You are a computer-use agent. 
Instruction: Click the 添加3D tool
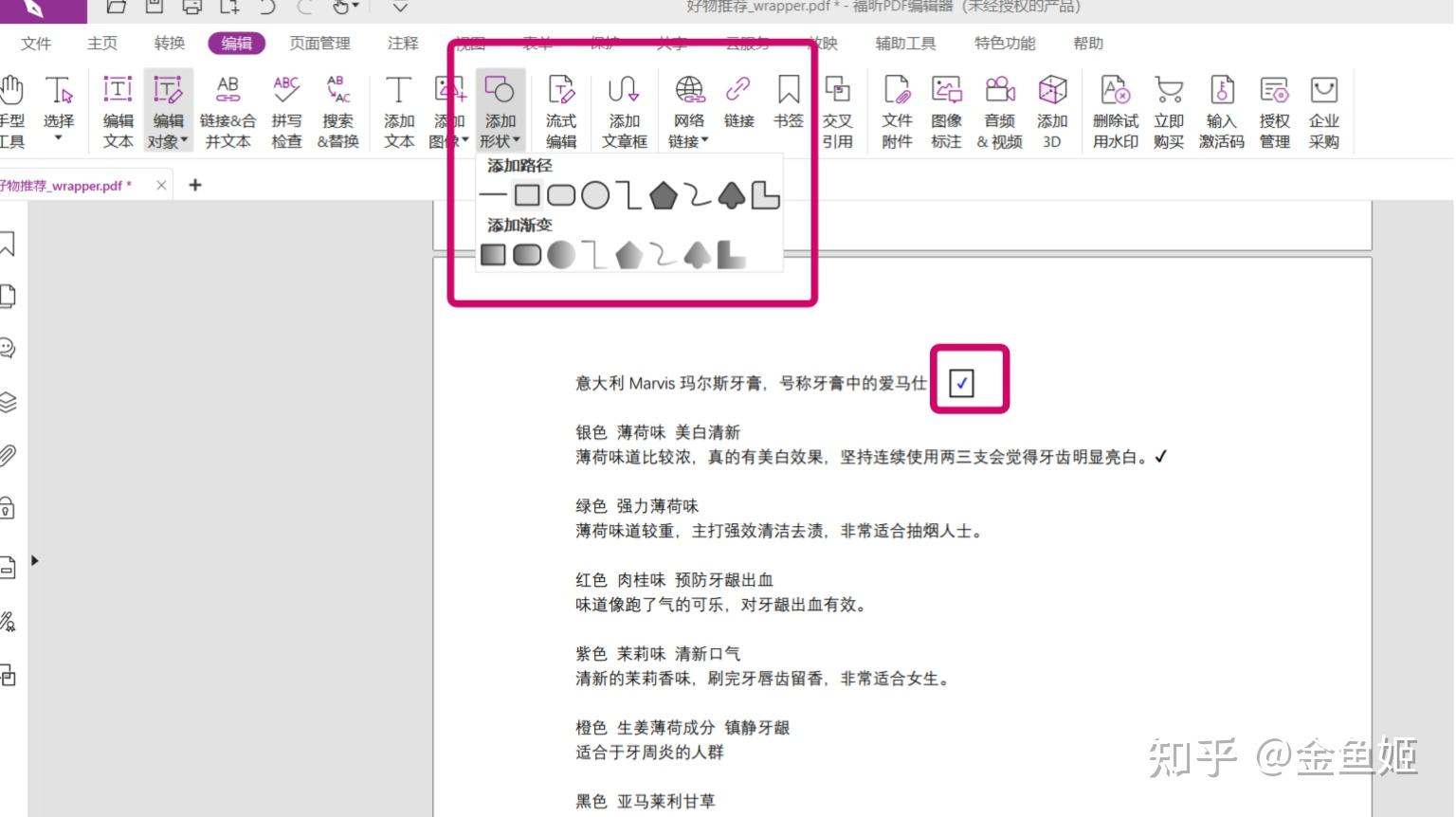(1052, 112)
